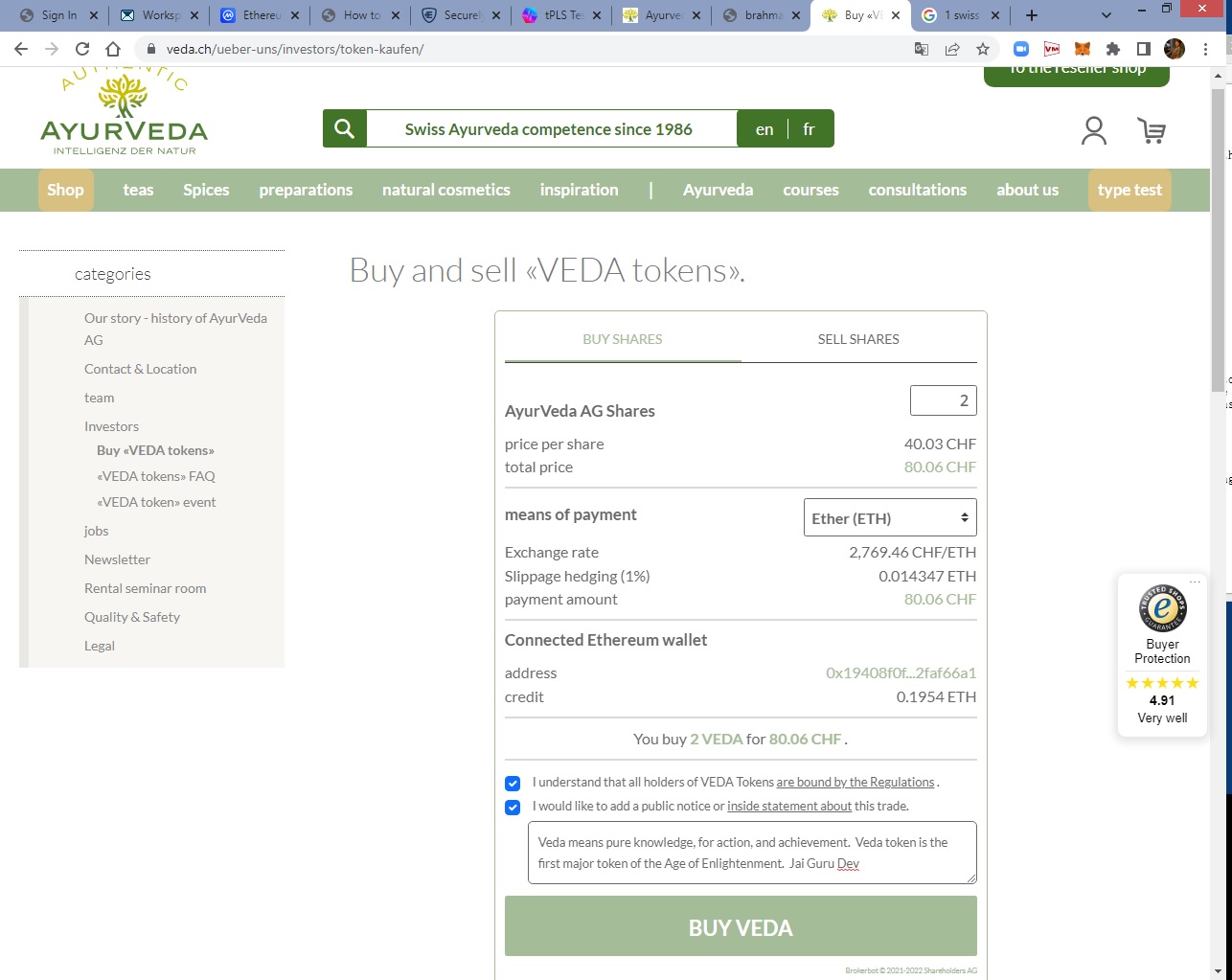Image resolution: width=1232 pixels, height=980 pixels.
Task: Click the Authentic Ayurveda logo
Action: (125, 113)
